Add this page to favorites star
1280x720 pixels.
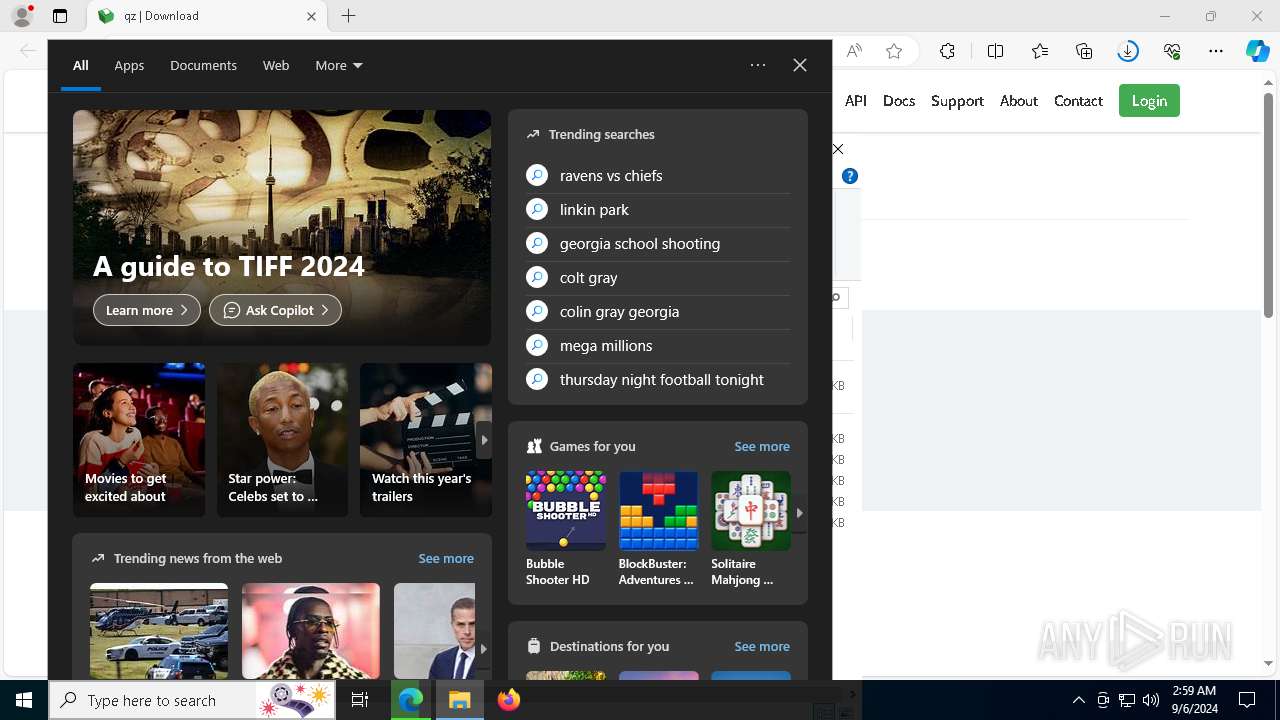(894, 51)
